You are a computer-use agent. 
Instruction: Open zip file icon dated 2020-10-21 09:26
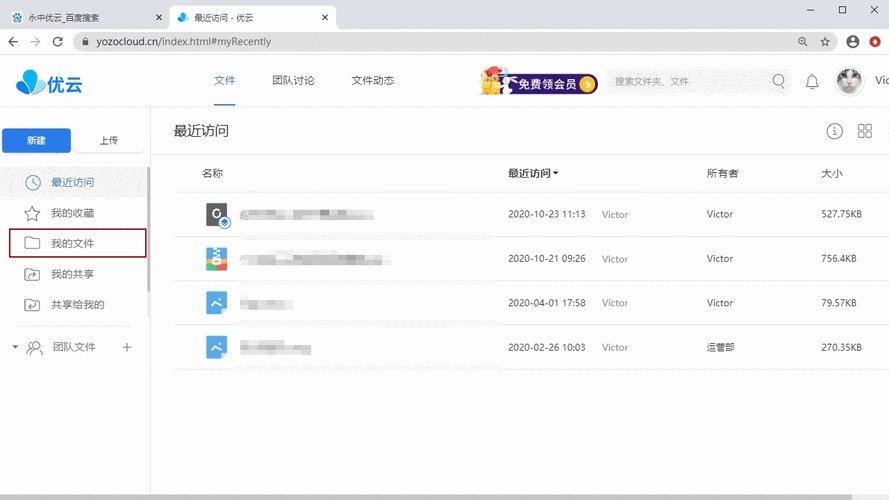217,259
